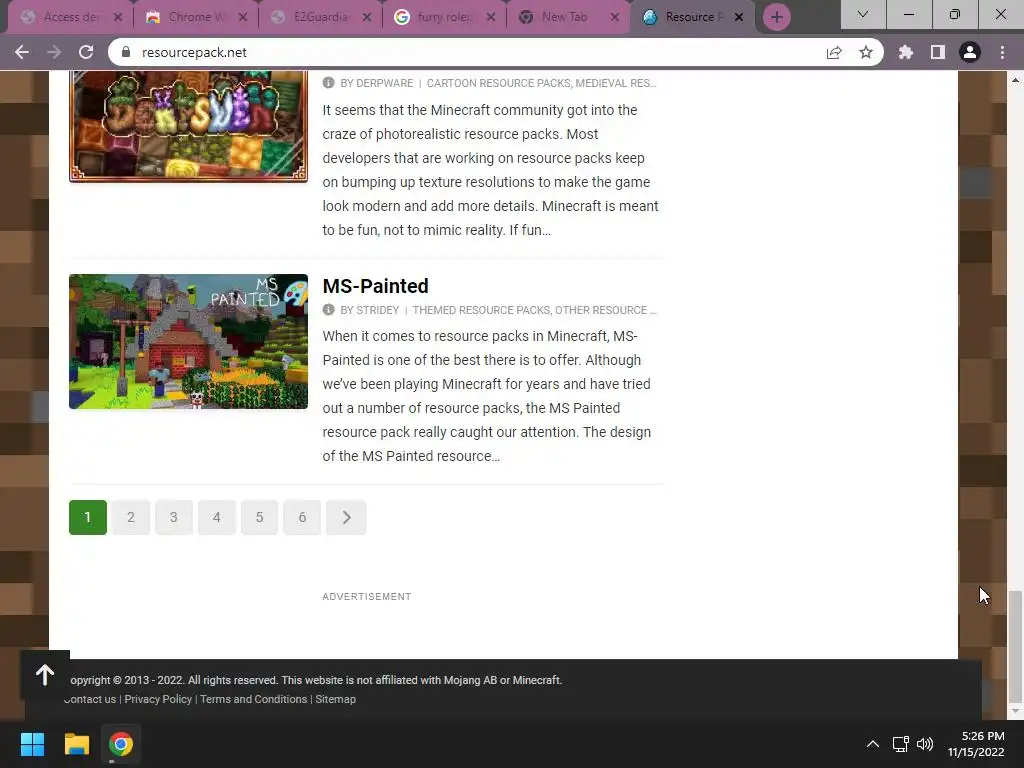Open network status in system tray
Screen dimensions: 1024x768
(x=901, y=744)
